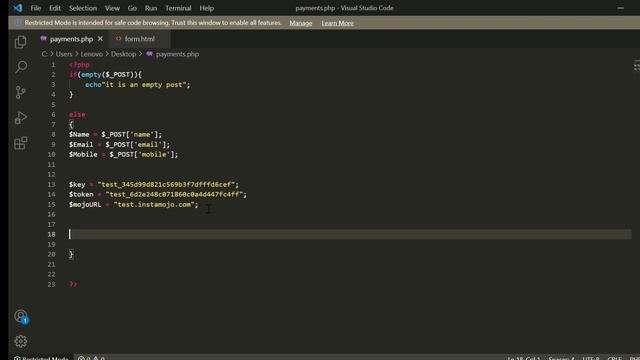Click the payments.php breadcrumb segment
The width and height of the screenshot is (640, 360).
[x=177, y=54]
